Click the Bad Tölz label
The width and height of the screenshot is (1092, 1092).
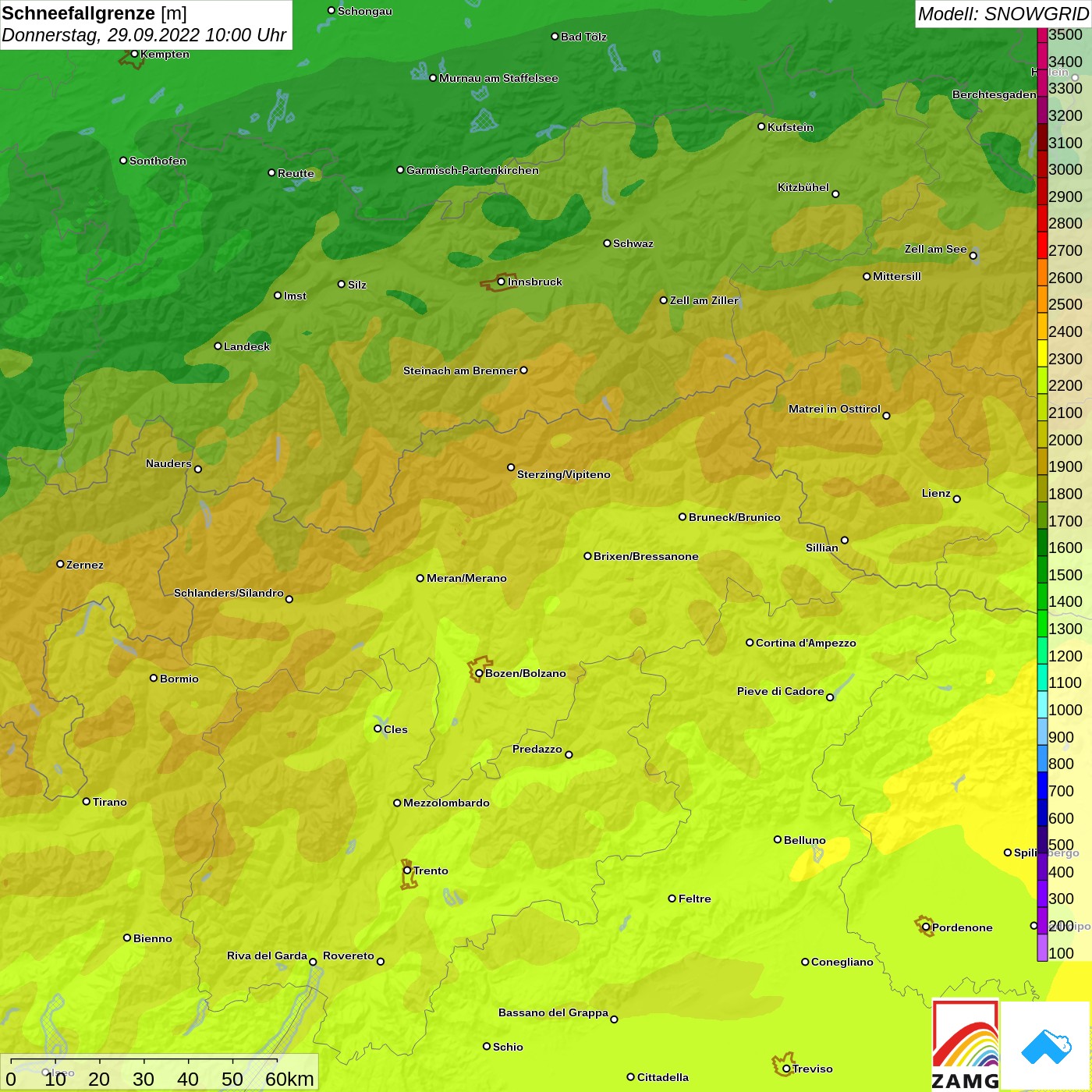(x=583, y=37)
